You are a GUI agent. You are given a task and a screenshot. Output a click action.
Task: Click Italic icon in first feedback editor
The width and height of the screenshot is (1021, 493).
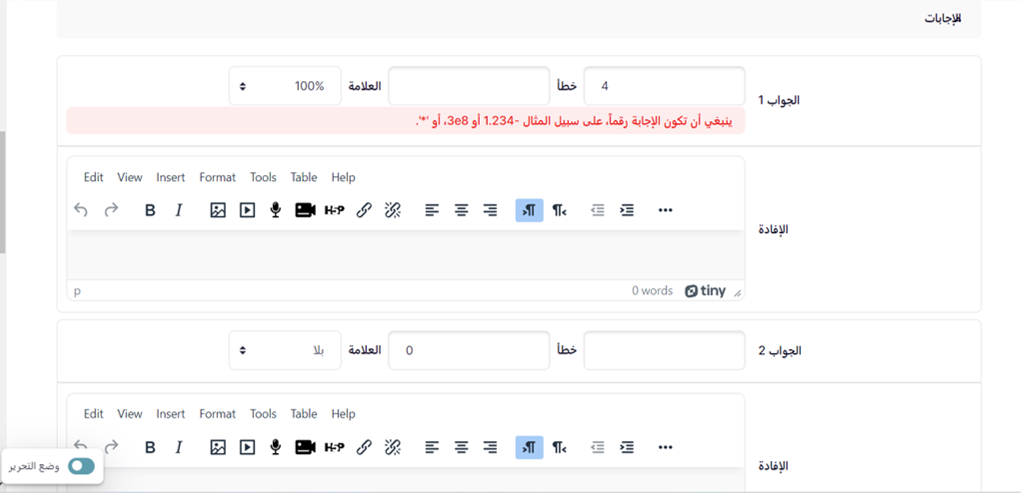pyautogui.click(x=179, y=210)
